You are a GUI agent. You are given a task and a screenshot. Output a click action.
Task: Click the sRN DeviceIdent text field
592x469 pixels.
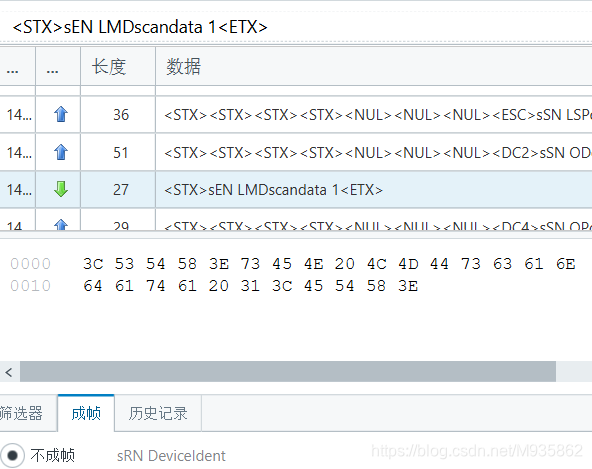pos(171,456)
